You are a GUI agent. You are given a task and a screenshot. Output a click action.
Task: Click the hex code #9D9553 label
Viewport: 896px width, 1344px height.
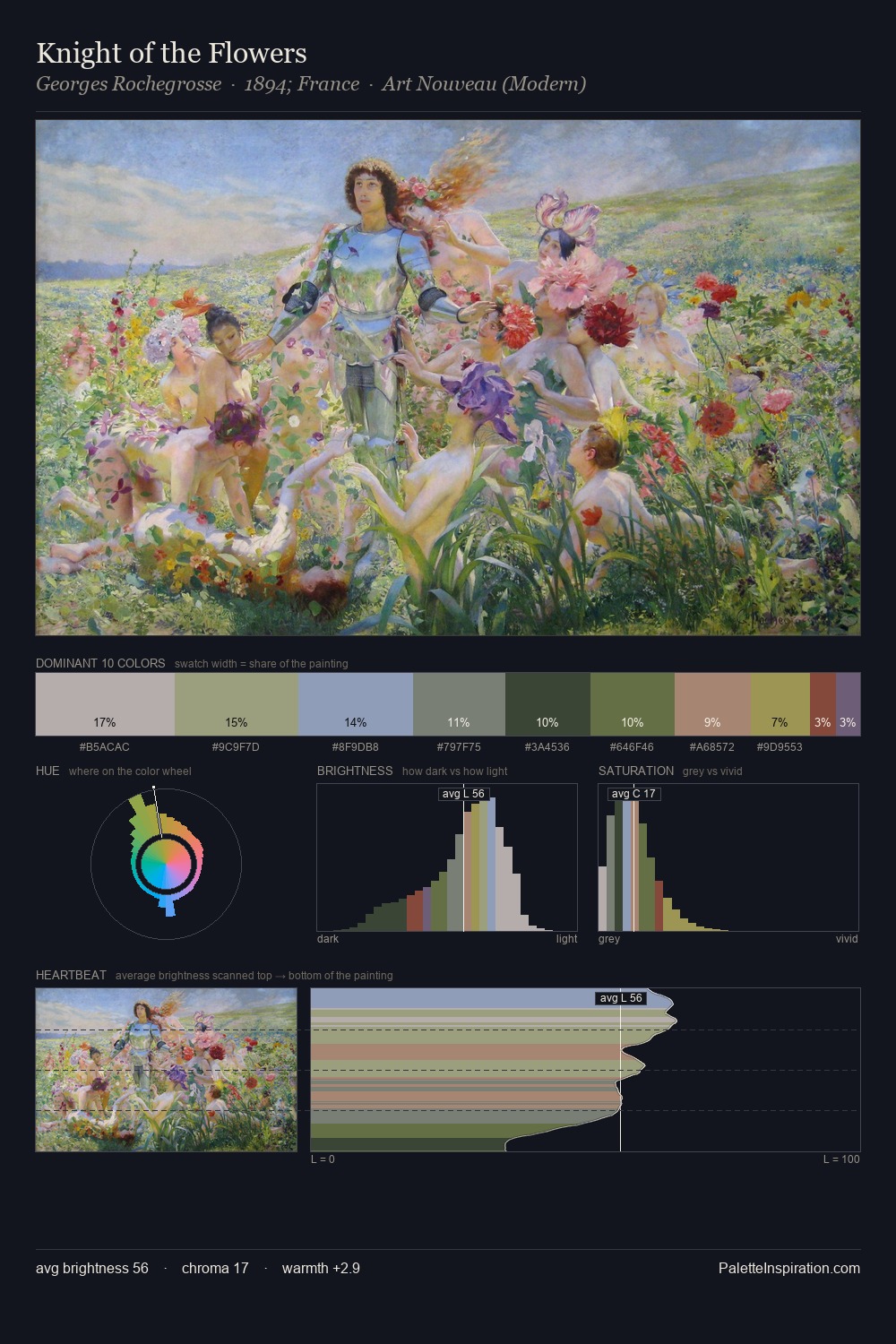780,746
